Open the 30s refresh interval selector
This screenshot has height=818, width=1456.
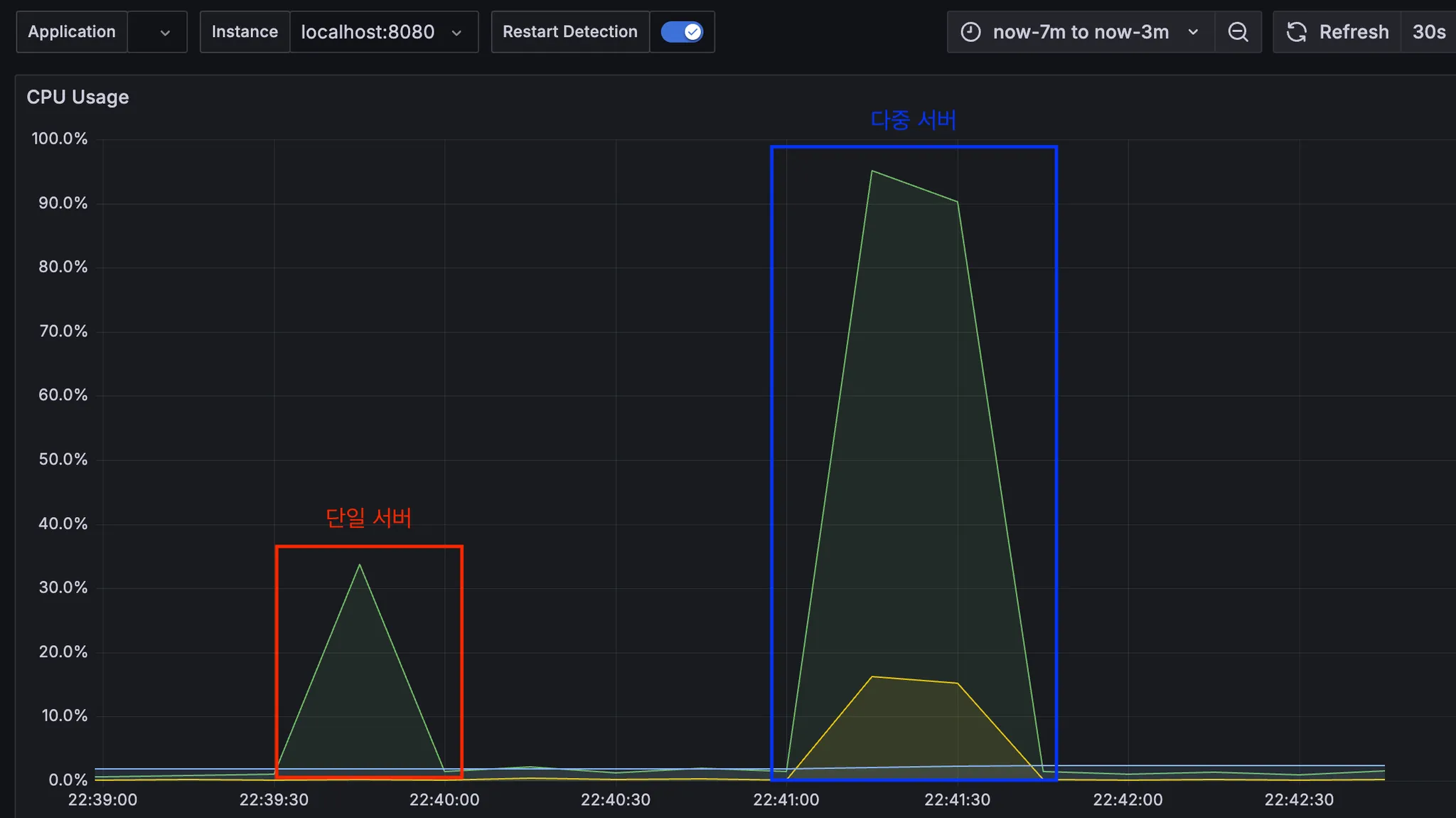(1428, 32)
